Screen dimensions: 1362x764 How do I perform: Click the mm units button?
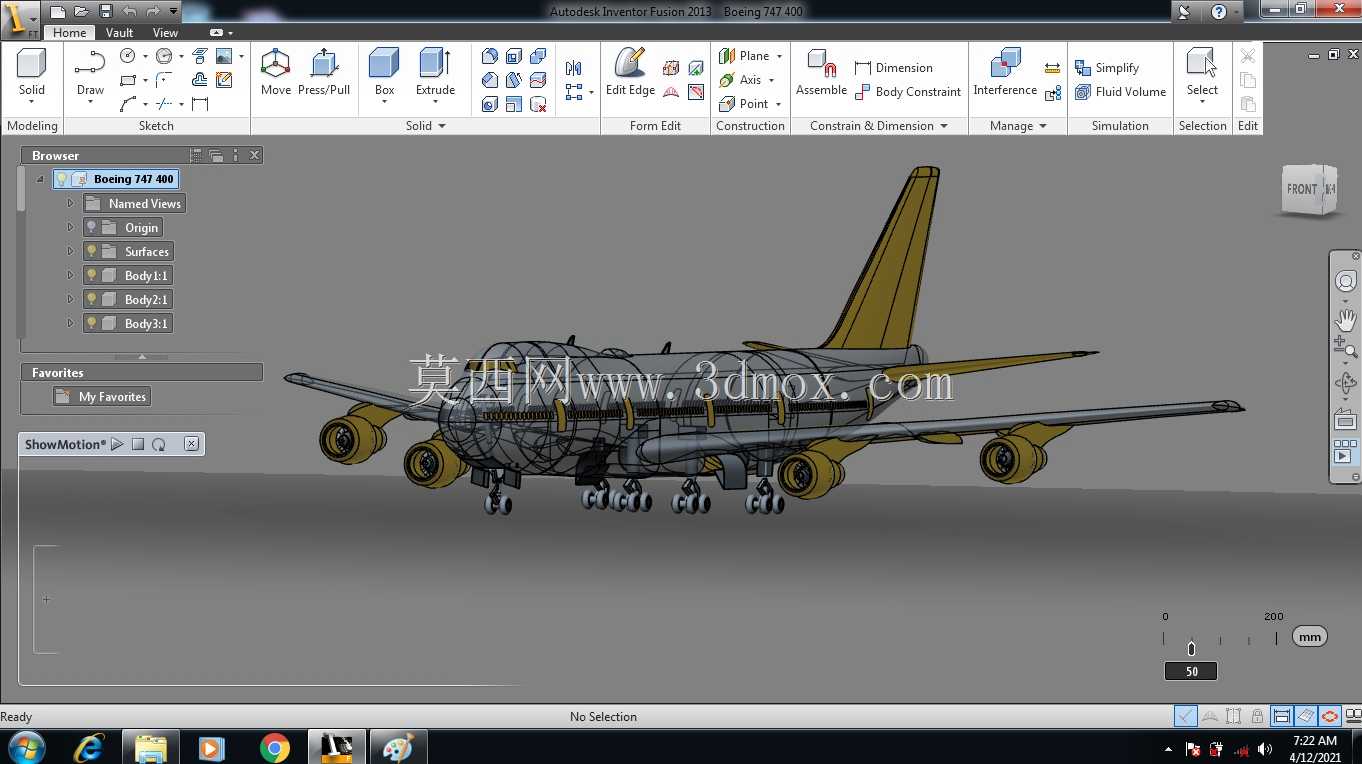1309,636
